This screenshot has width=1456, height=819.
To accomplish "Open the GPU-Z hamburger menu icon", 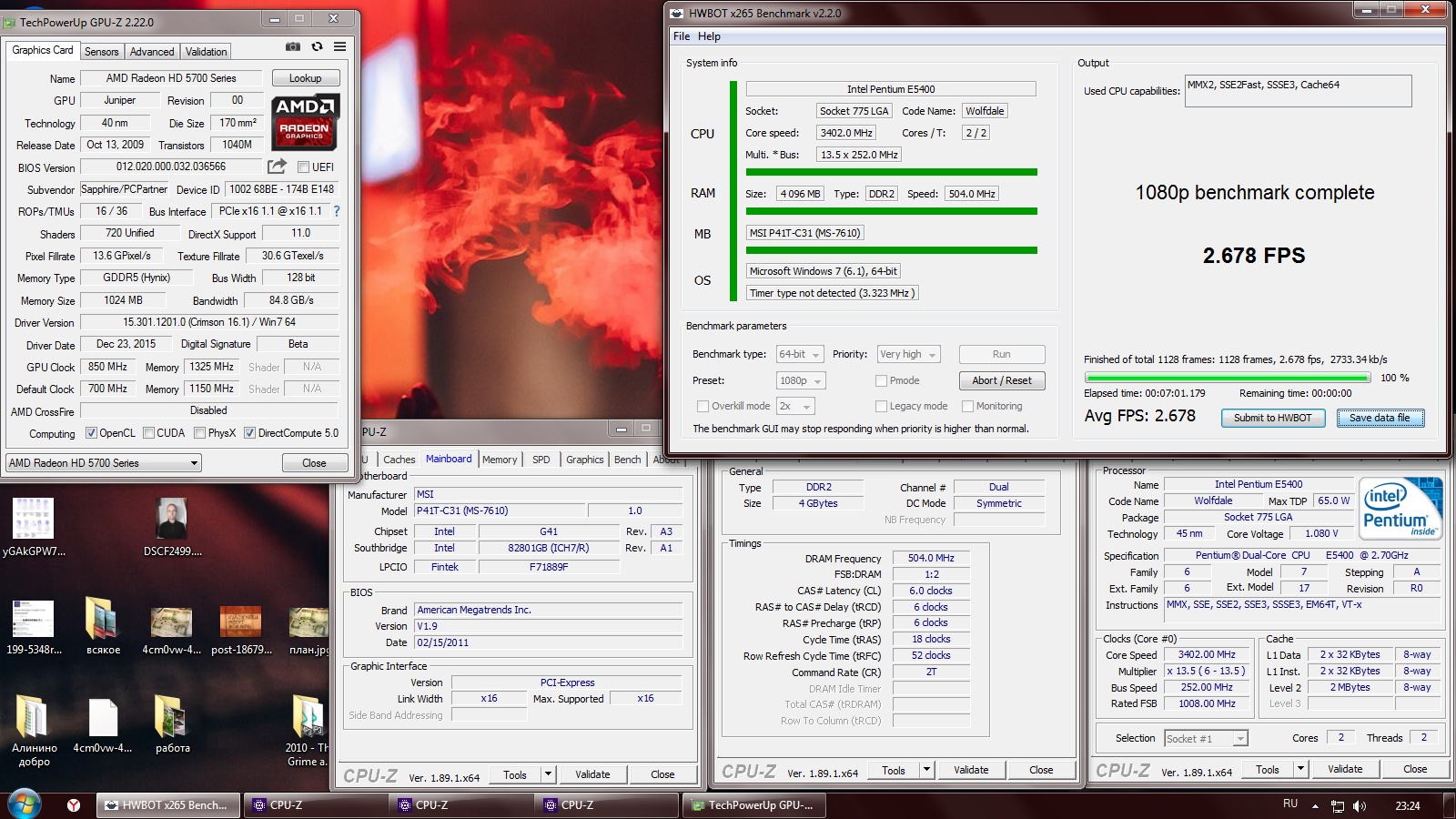I will click(x=339, y=46).
